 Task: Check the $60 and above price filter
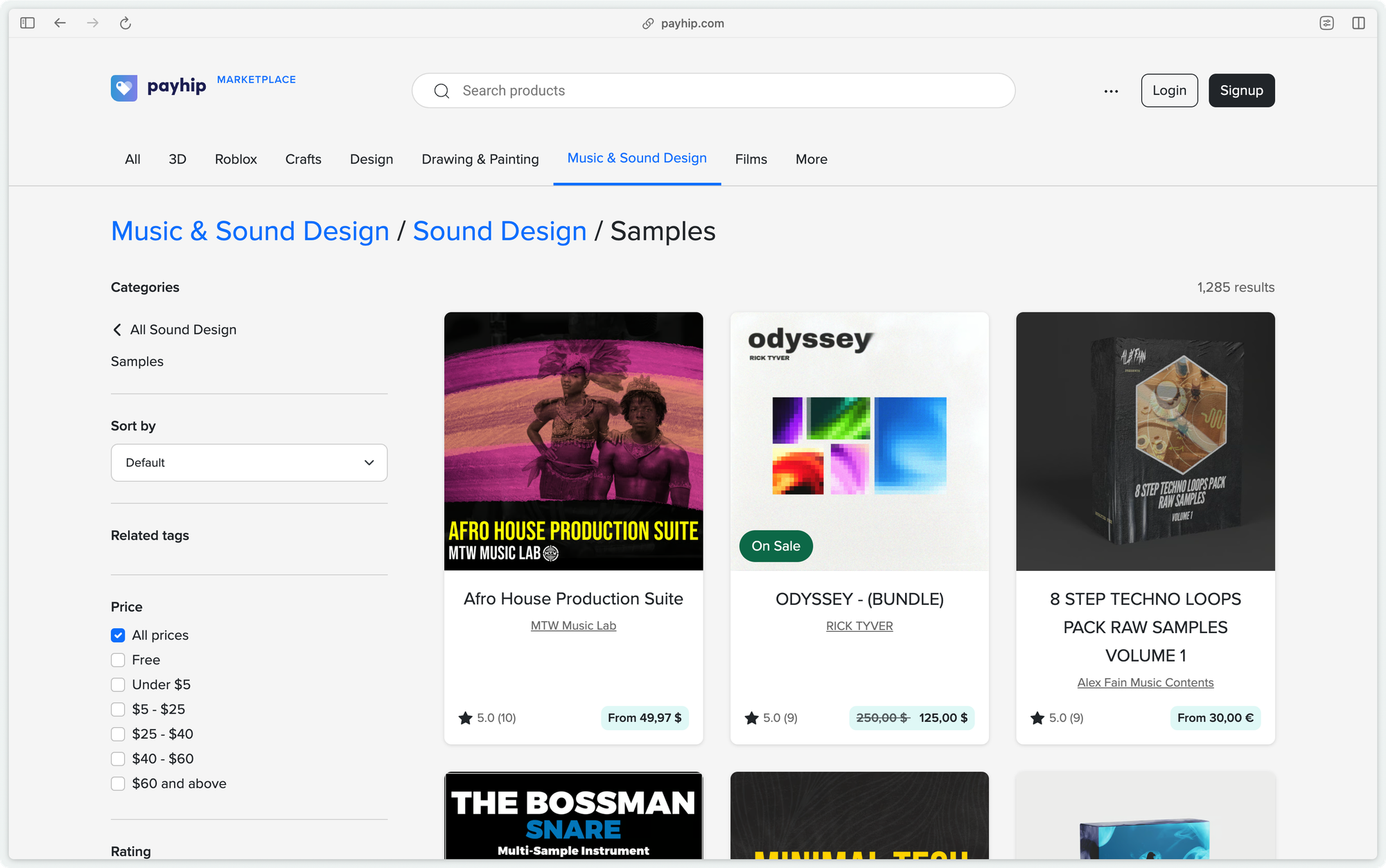(x=118, y=783)
